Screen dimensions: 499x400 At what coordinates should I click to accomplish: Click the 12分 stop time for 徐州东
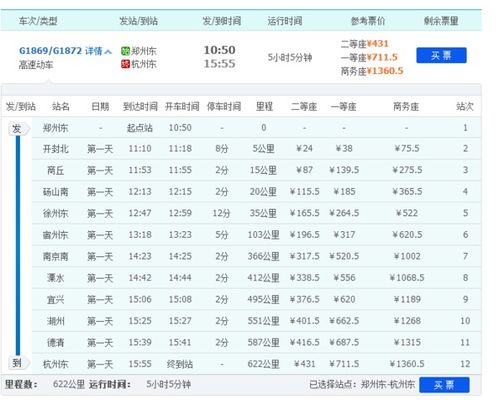coord(221,213)
